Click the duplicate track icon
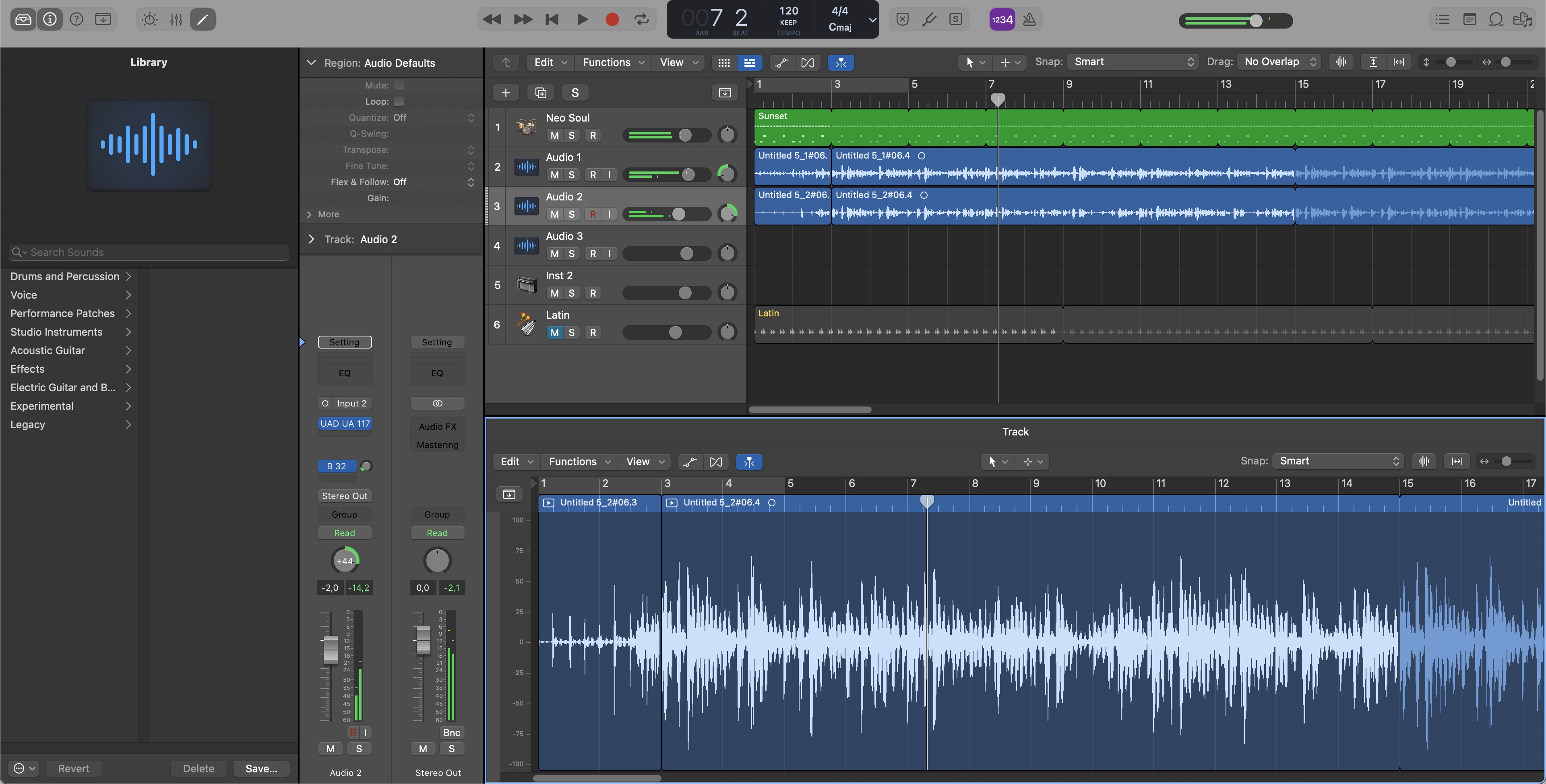Screen dimensions: 1546x784 coord(540,93)
